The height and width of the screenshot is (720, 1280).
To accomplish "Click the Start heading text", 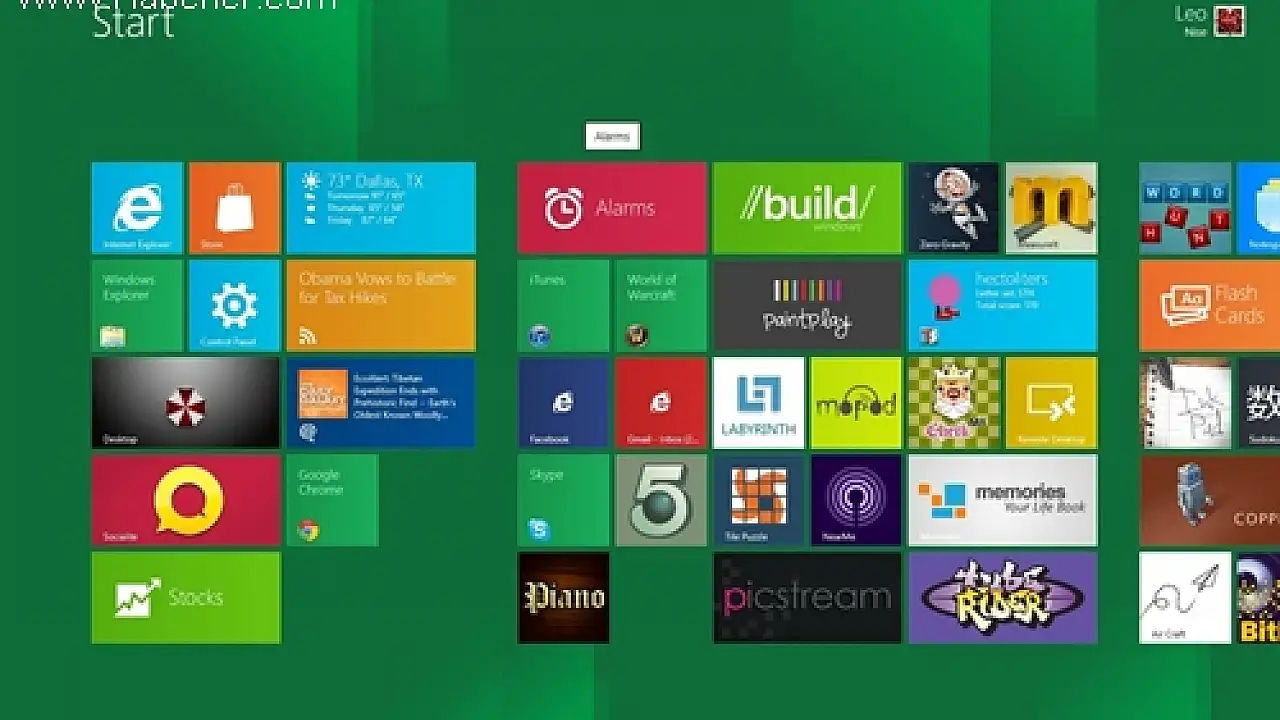I will pos(133,24).
